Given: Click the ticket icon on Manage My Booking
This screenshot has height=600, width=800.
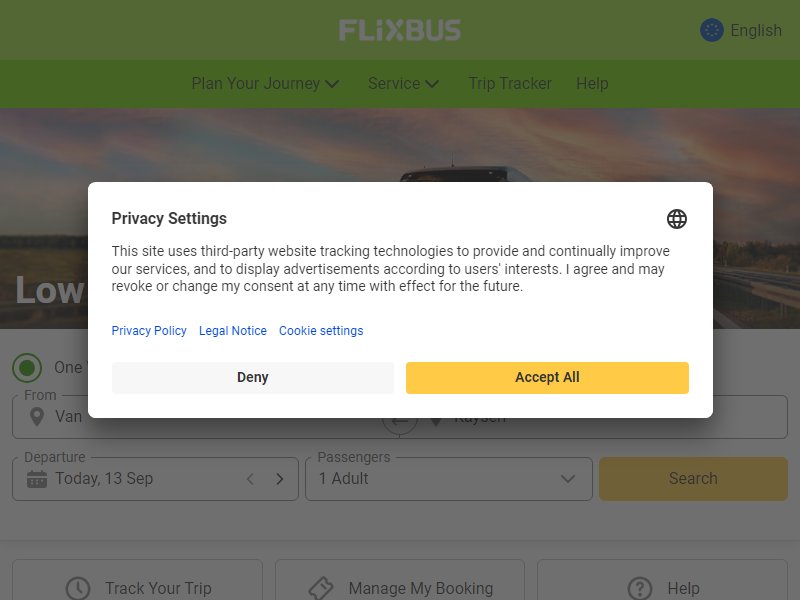Looking at the screenshot, I should (x=321, y=589).
